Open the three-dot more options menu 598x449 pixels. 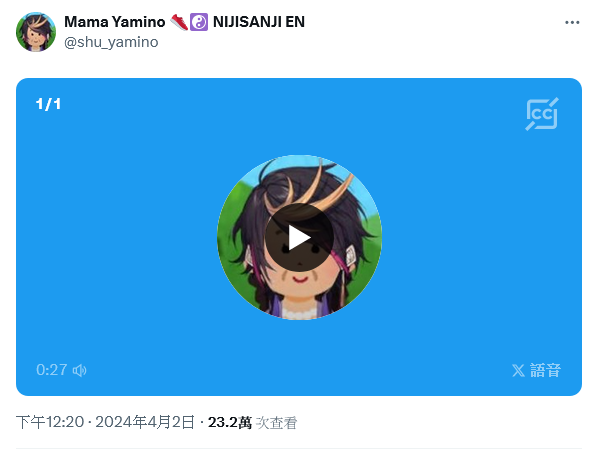coord(572,23)
